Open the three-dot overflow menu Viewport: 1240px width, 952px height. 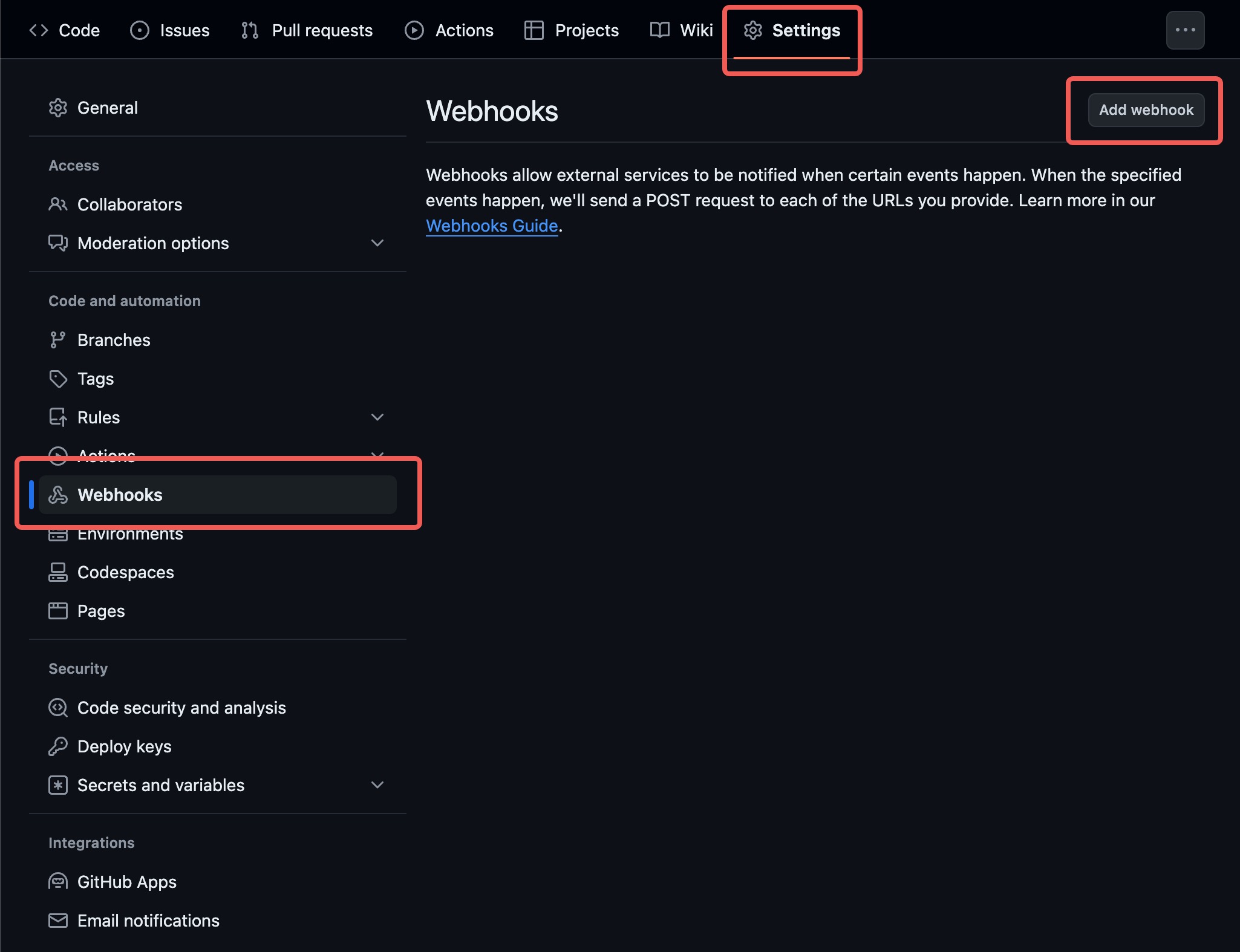(1185, 30)
